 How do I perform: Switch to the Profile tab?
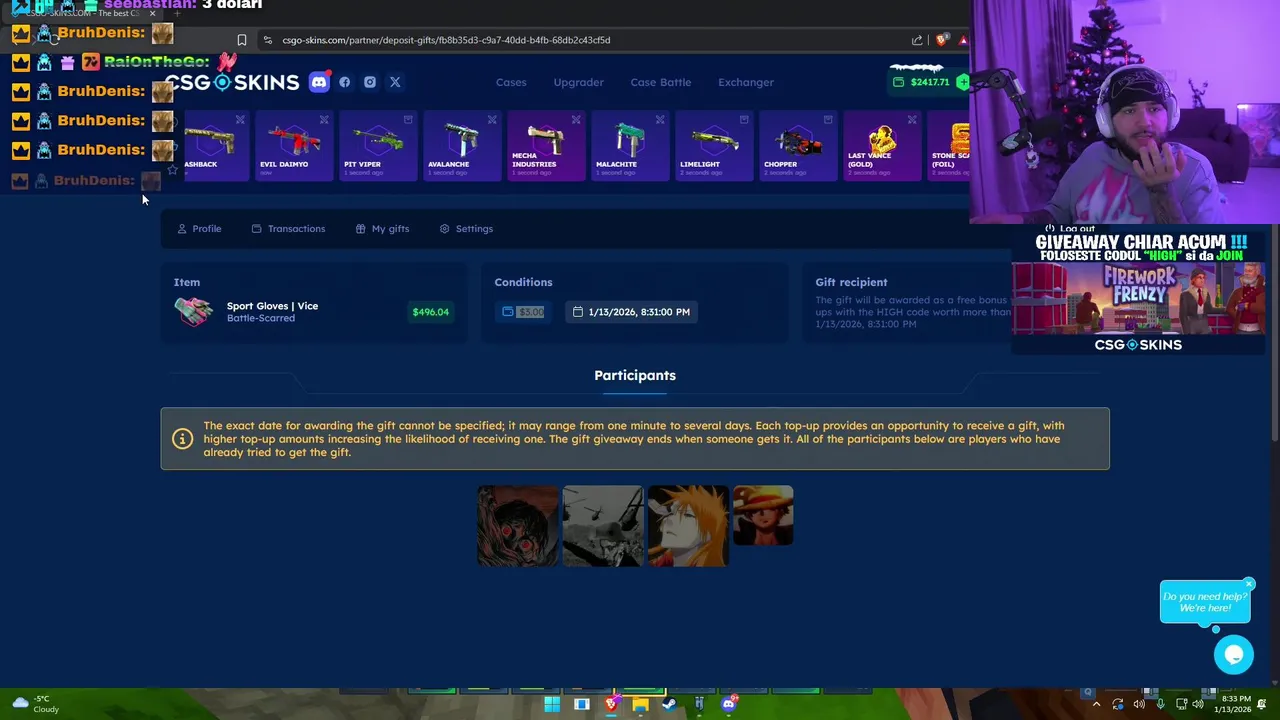[199, 229]
